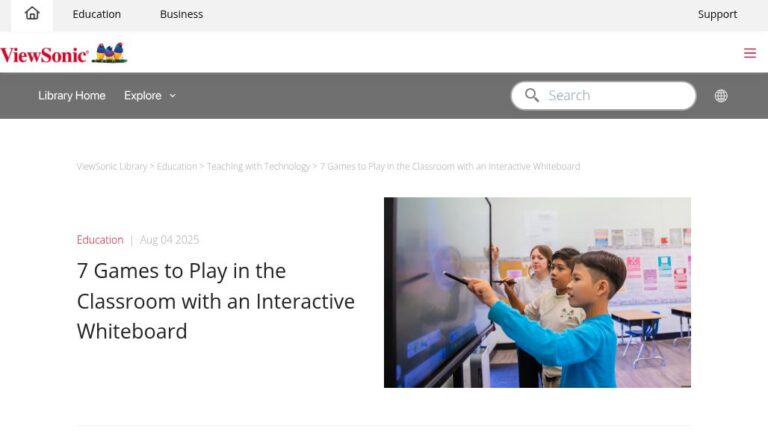Click the red Education category label
The image size is (768, 432).
[100, 240]
